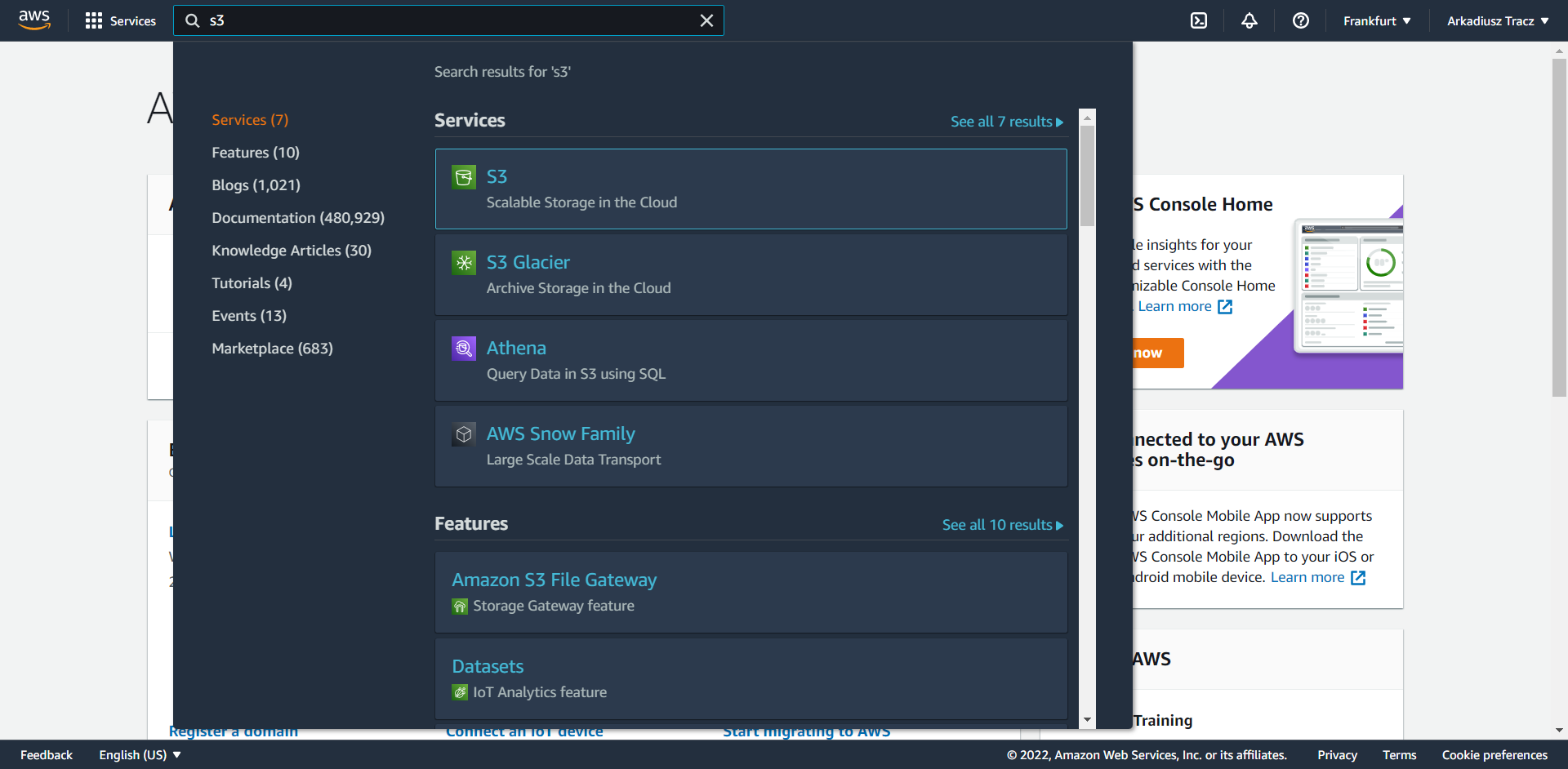
Task: Click the AWS Snow Family icon
Action: click(464, 434)
